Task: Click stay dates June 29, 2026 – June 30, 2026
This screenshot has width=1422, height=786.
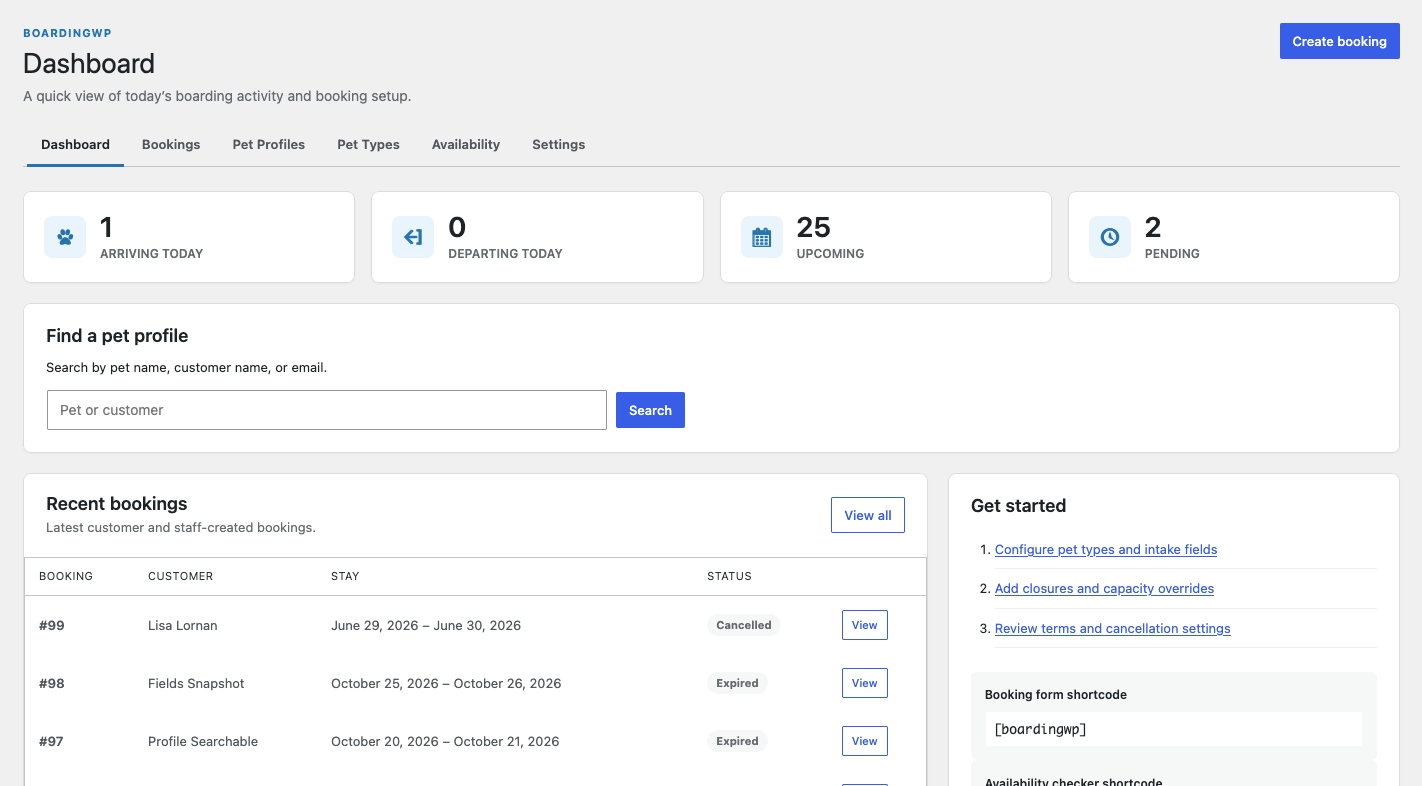Action: pos(426,625)
